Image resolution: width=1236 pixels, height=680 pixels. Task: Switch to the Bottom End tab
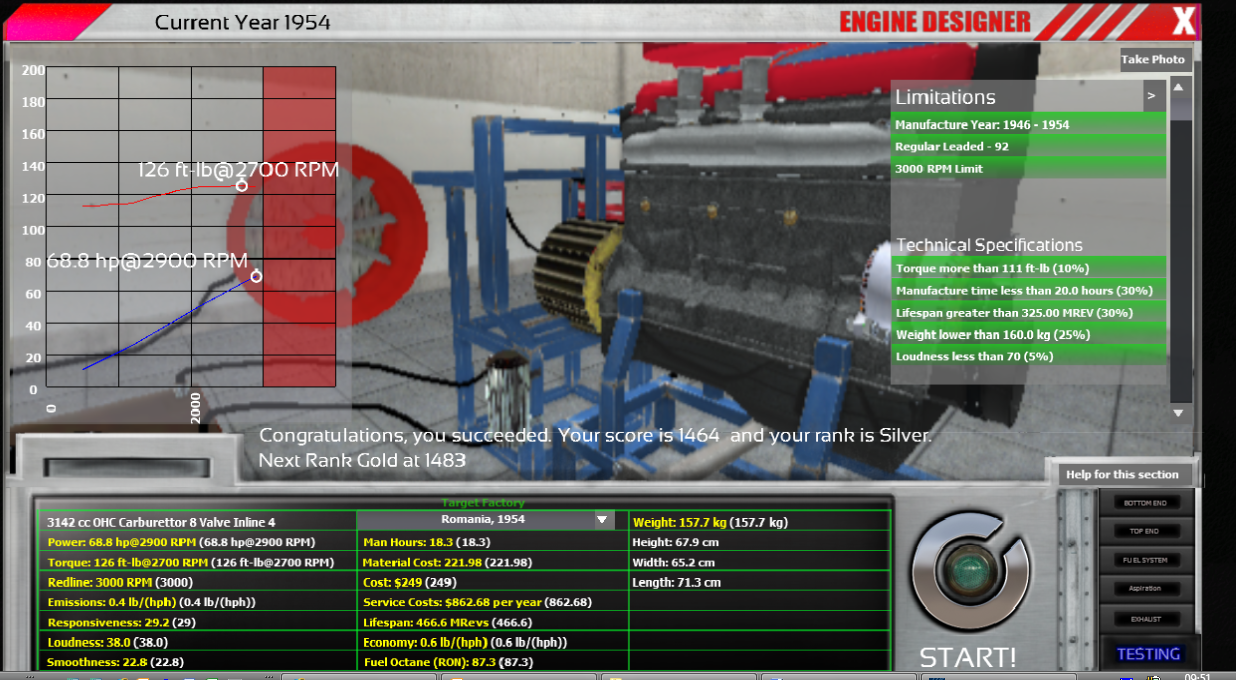click(x=1144, y=502)
